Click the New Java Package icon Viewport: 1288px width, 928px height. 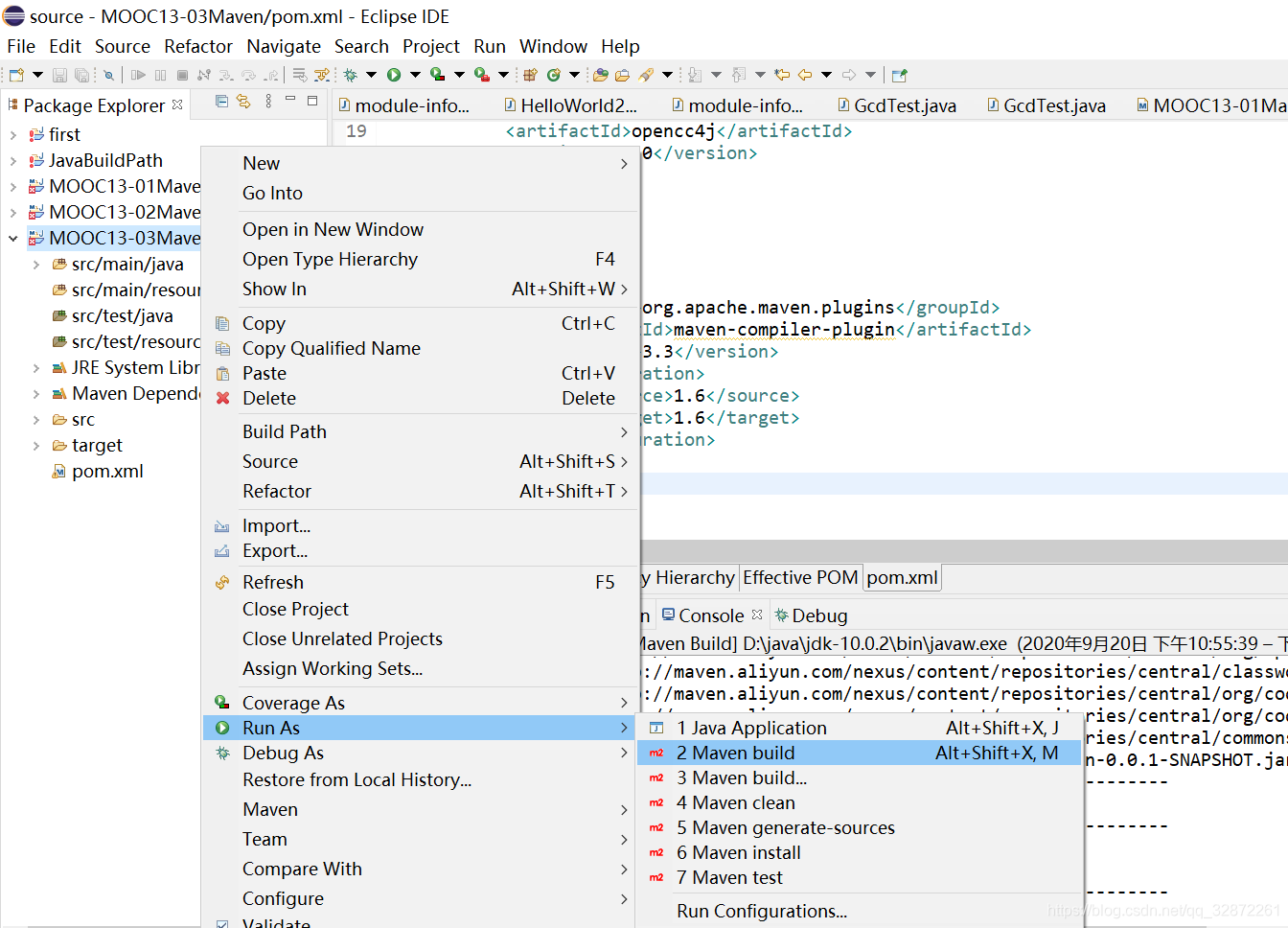click(530, 75)
